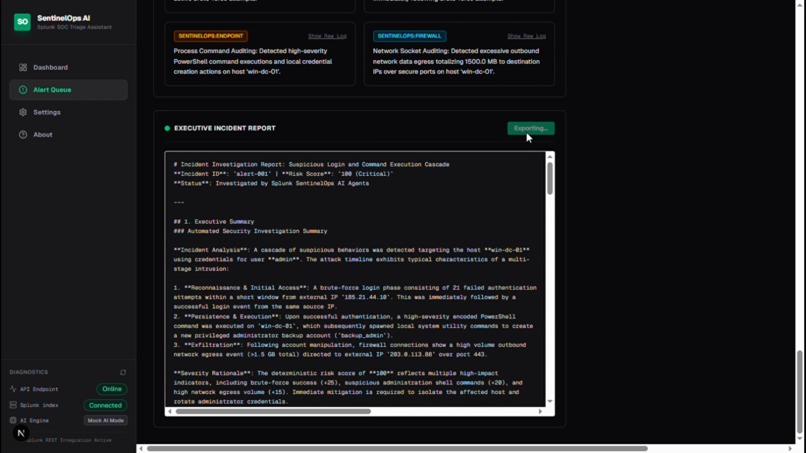Click the AI Engine chip icon
The image size is (806, 453).
13,421
